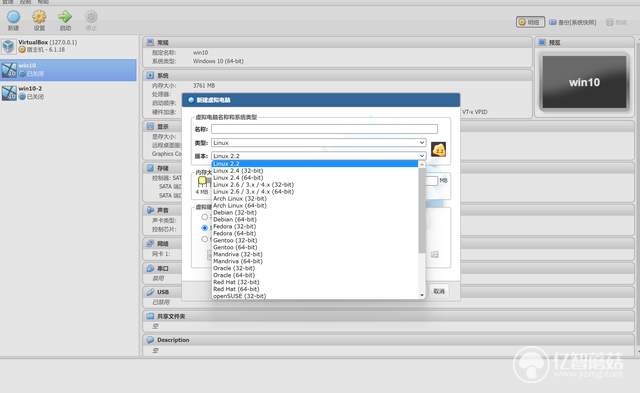Click the 声音 audio section icon
This screenshot has width=640, height=393.
point(150,210)
